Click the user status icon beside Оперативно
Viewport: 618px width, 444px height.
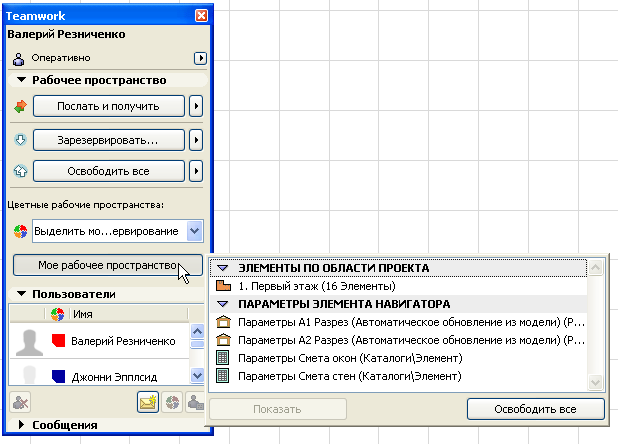[18, 59]
